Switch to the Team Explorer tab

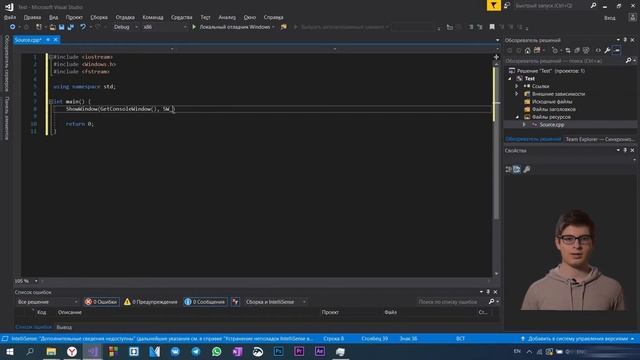click(600, 139)
